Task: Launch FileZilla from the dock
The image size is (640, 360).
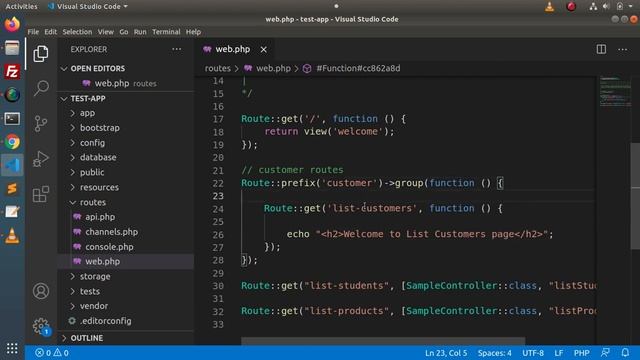Action: coord(12,71)
